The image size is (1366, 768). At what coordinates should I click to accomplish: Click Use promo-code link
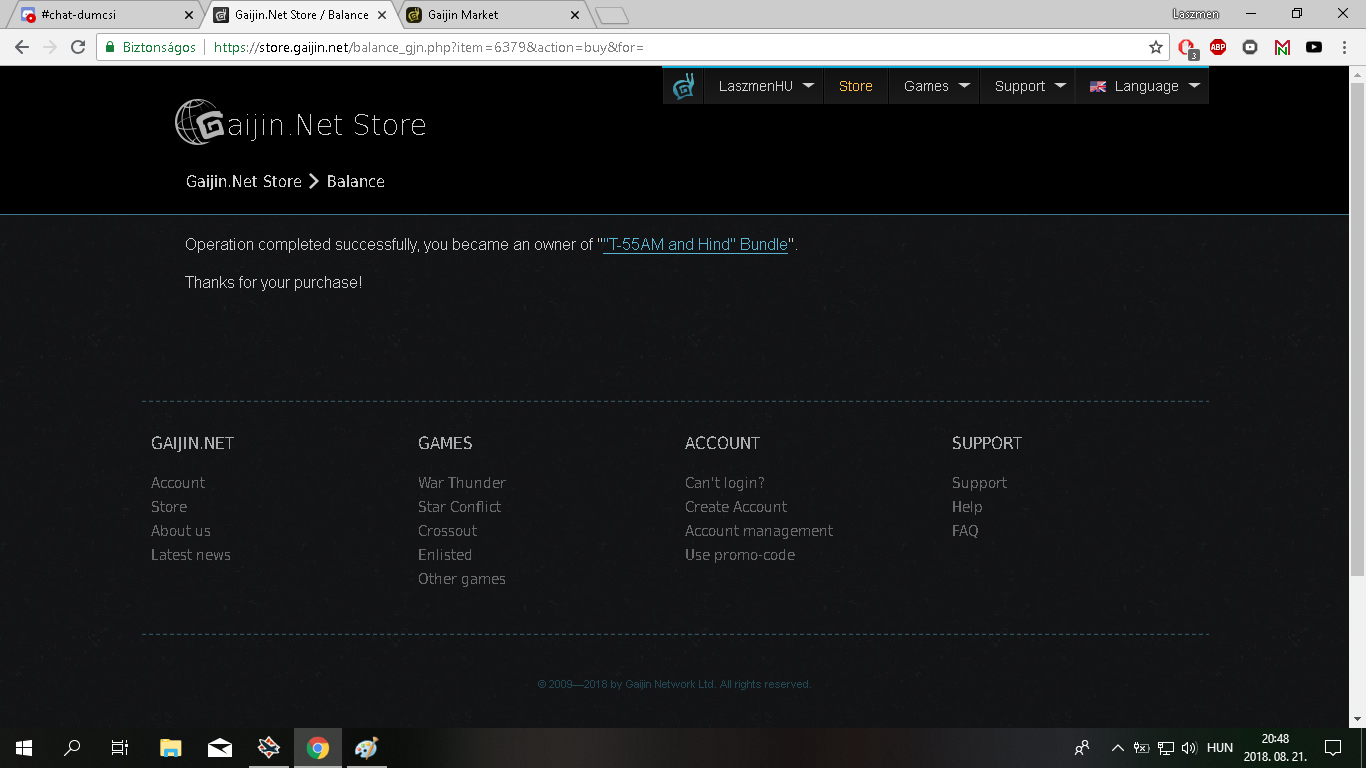pos(740,555)
